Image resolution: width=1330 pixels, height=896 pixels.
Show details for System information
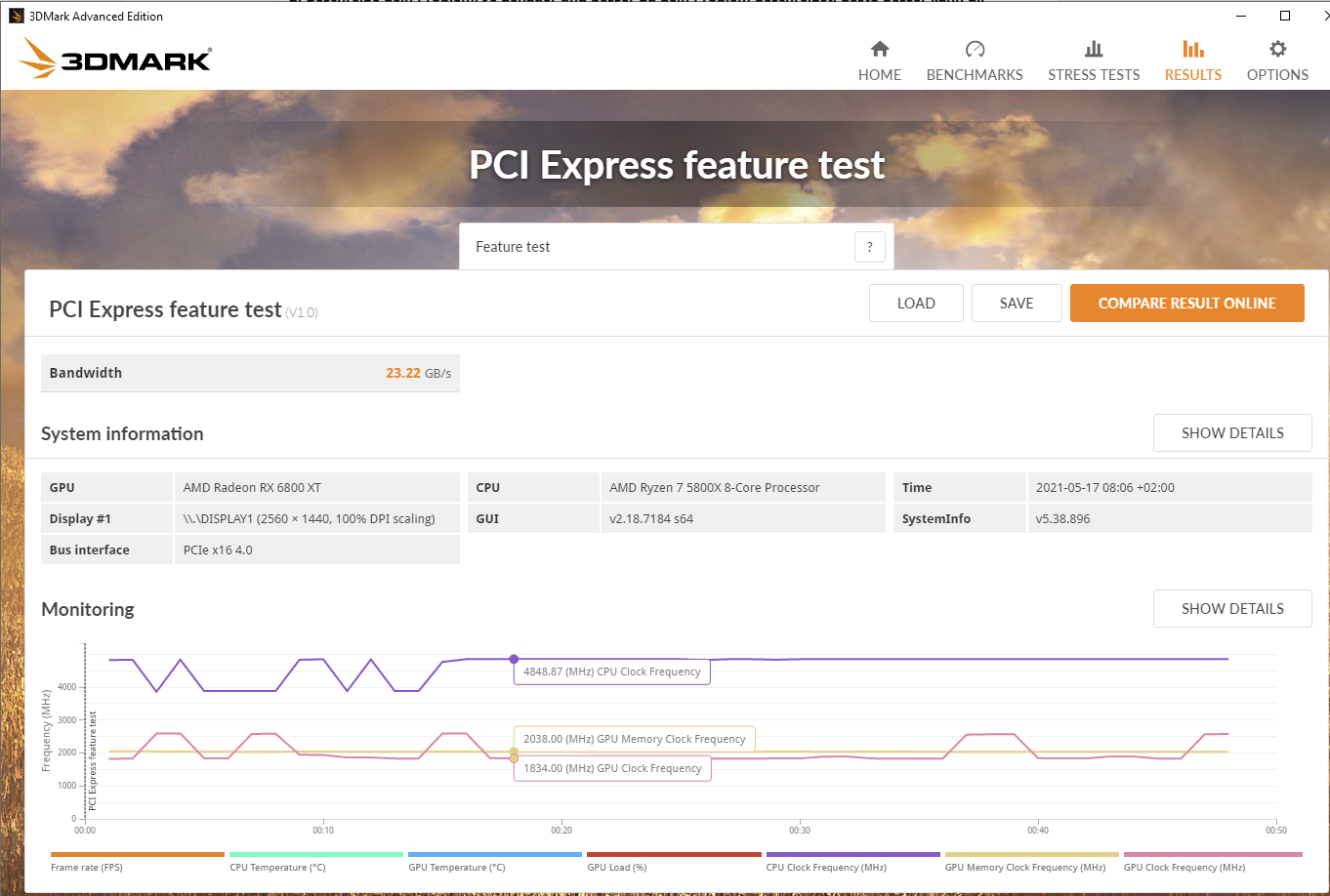pyautogui.click(x=1232, y=433)
